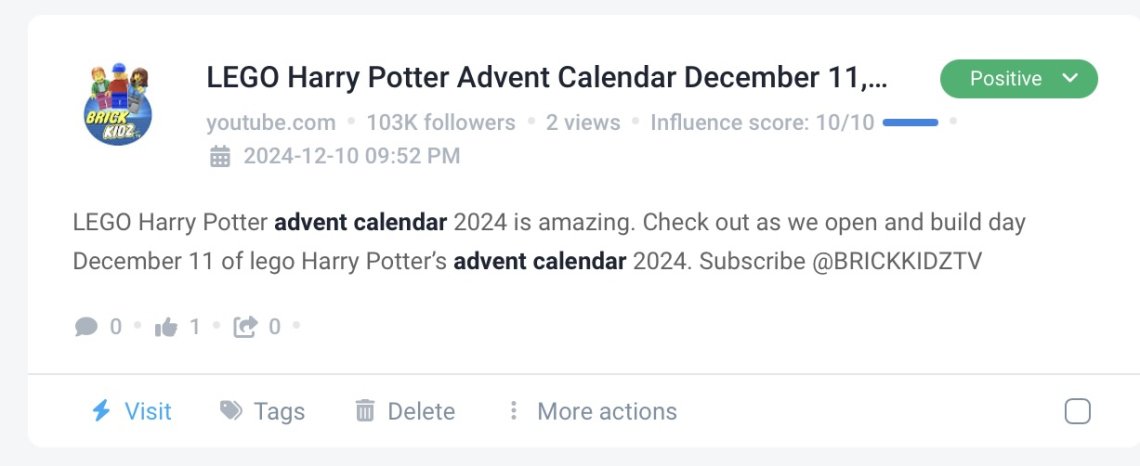Click the comment bubble icon
This screenshot has height=466, width=1140.
coord(86,327)
